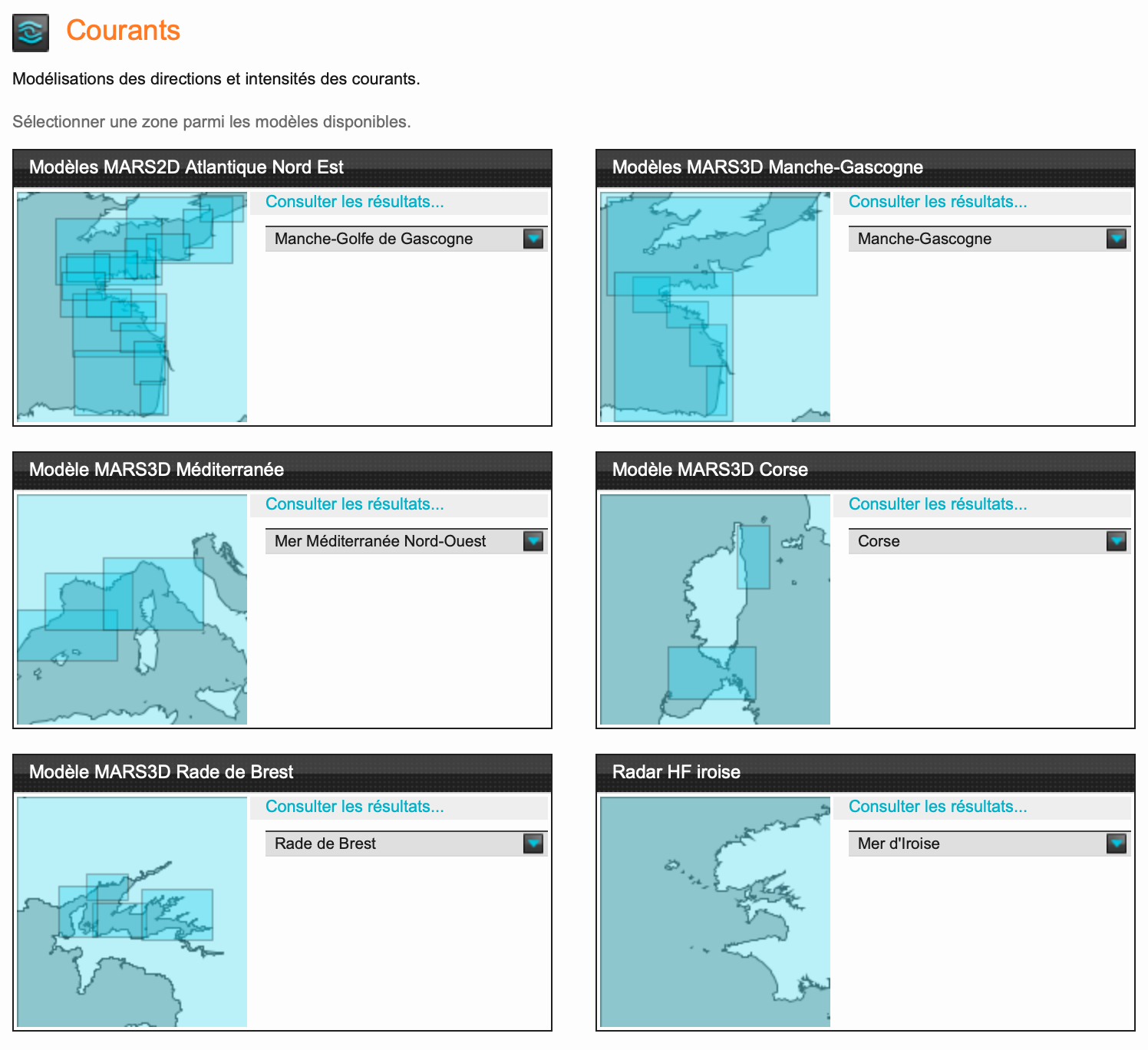Expand the Manche-Golfe de Gascogne dropdown

pos(406,239)
